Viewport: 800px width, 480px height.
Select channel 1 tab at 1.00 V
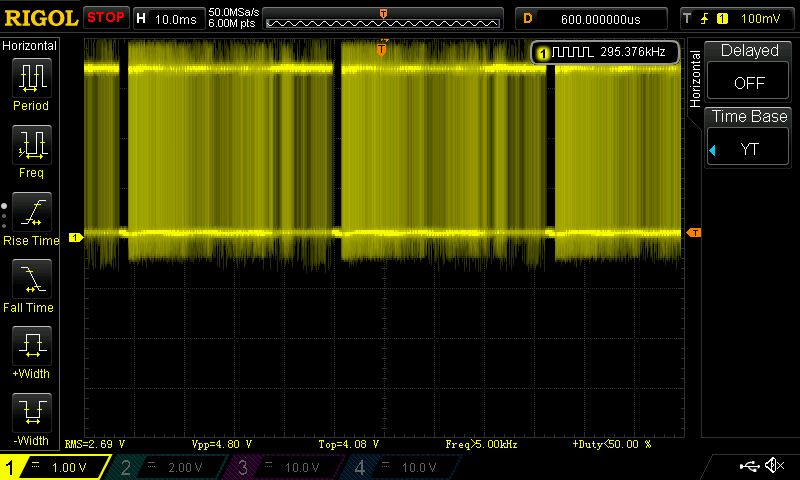point(55,467)
